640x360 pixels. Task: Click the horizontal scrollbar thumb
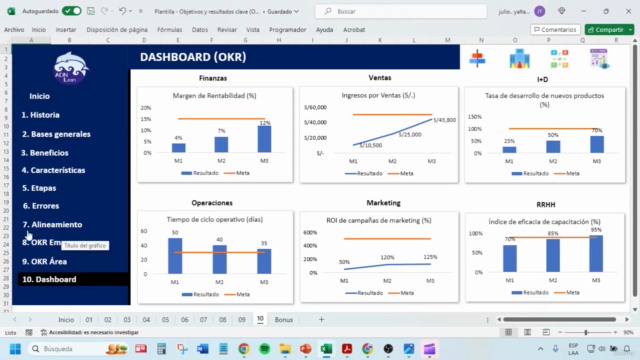click(559, 320)
